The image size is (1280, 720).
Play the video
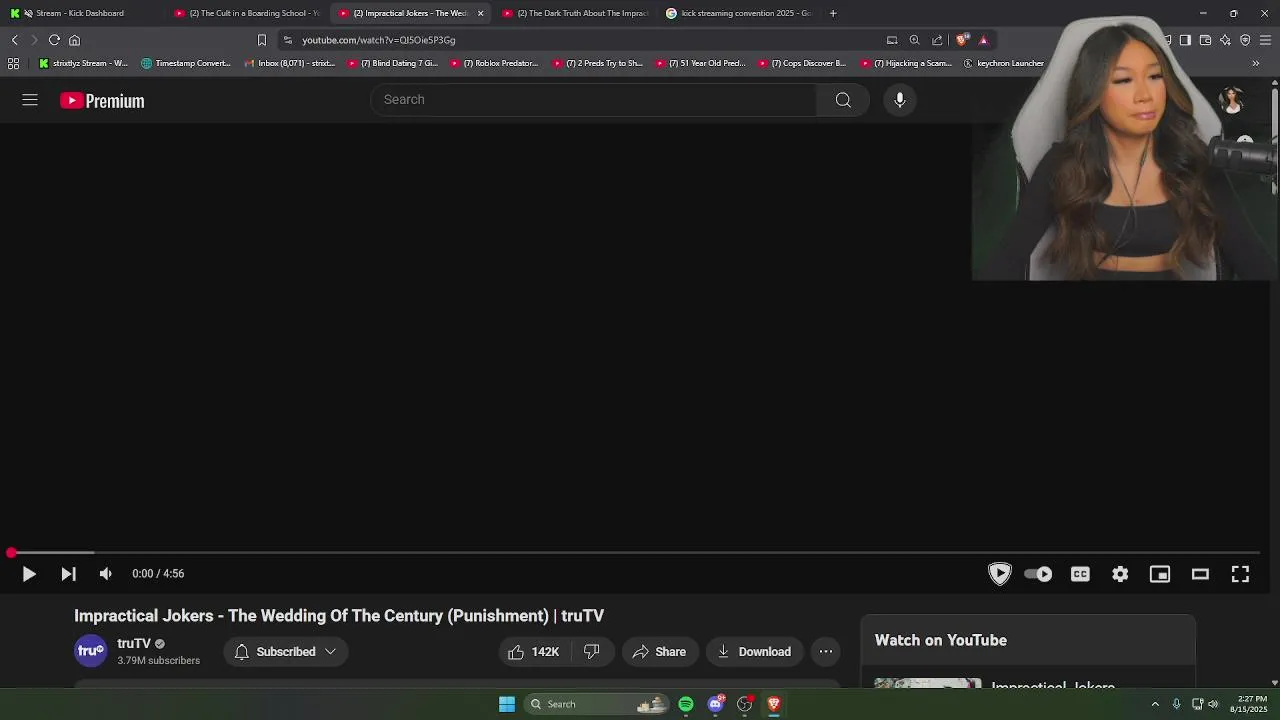coord(29,574)
